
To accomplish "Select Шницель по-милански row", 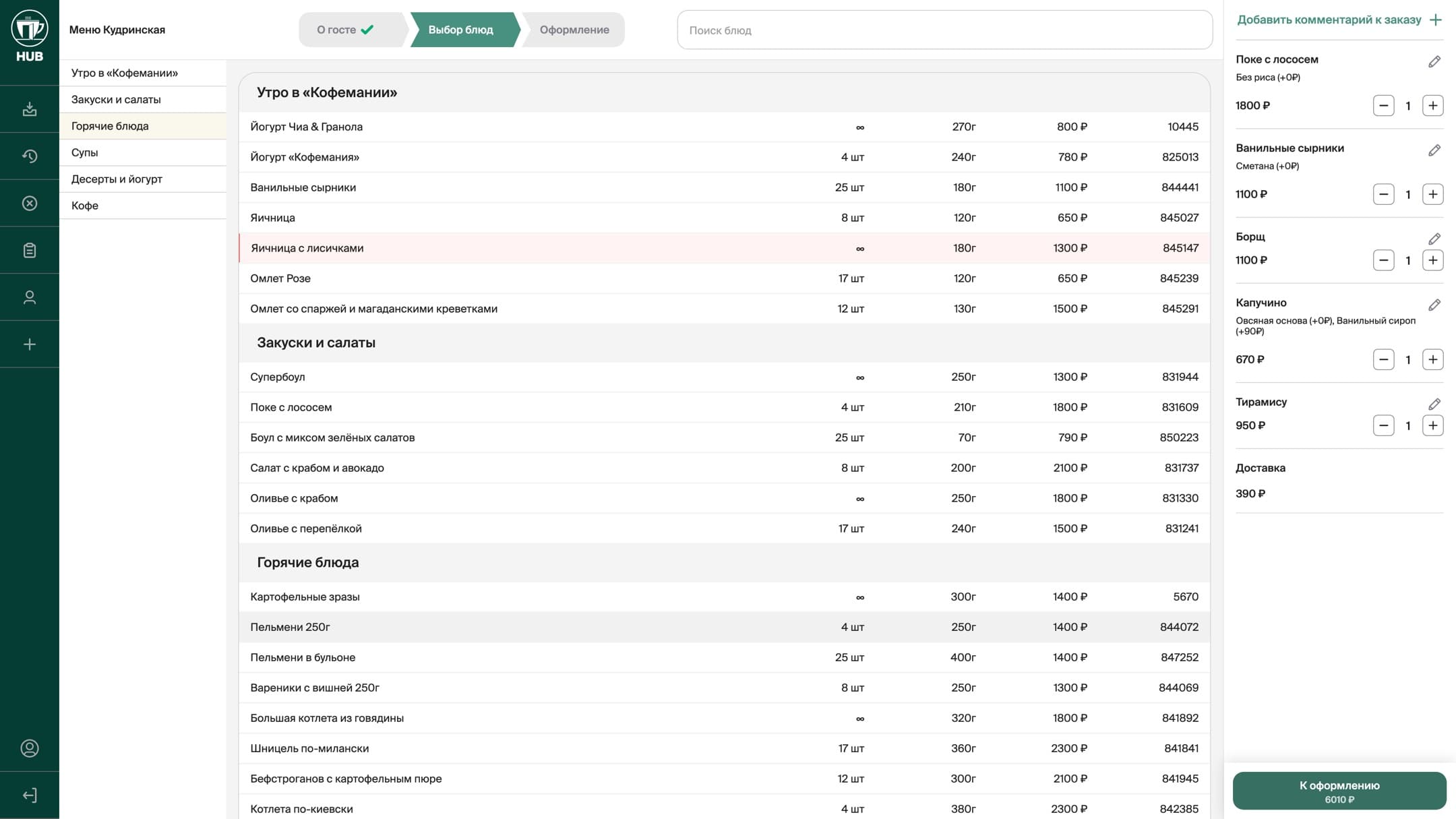I will click(x=725, y=748).
